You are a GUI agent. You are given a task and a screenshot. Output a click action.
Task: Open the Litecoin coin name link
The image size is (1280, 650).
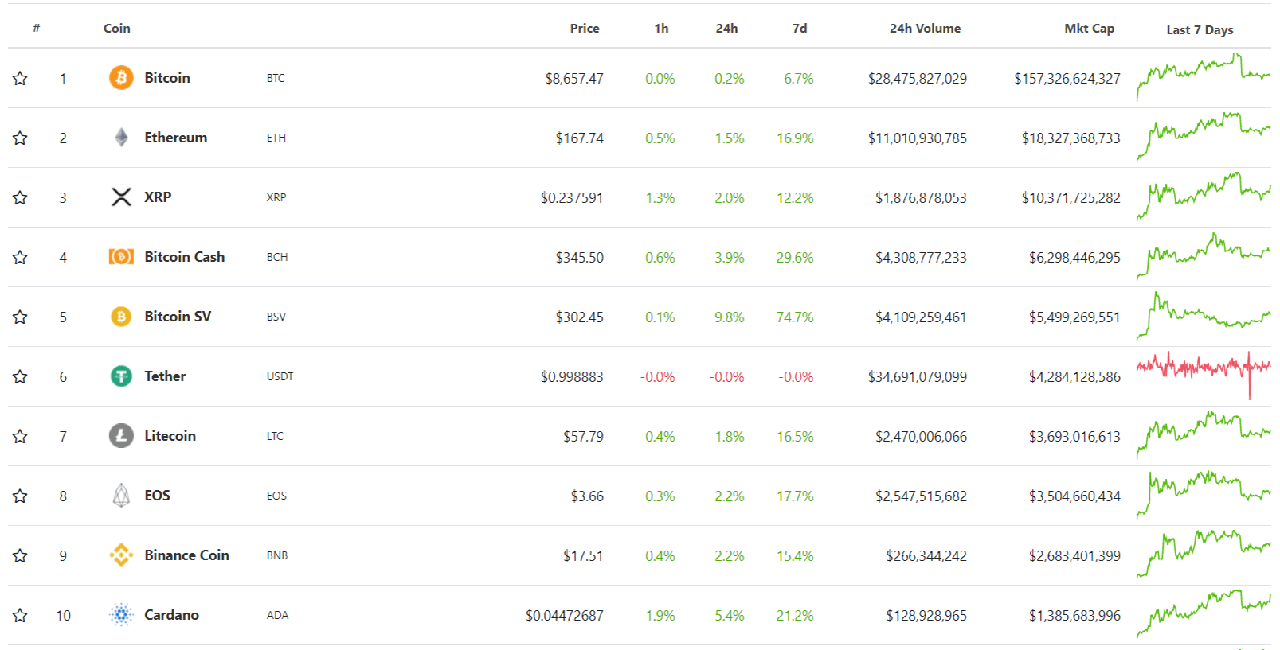click(170, 436)
